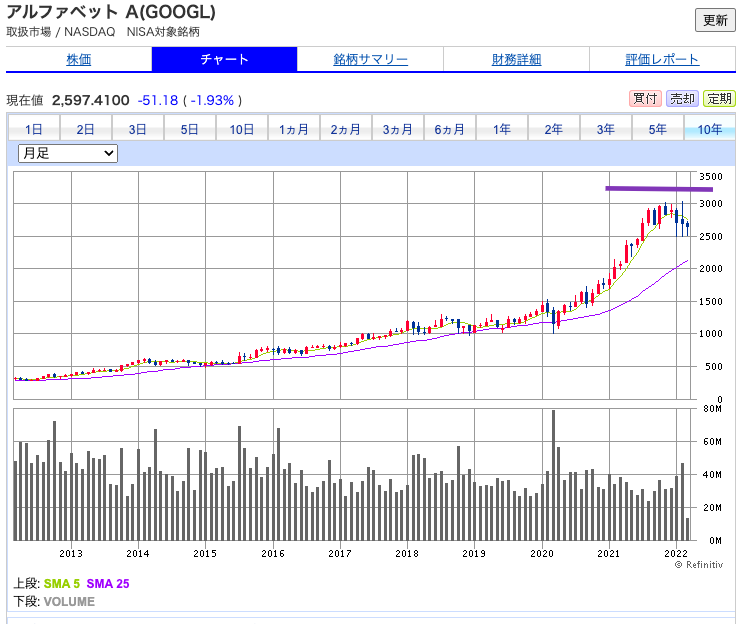The height and width of the screenshot is (624, 742).
Task: Click the 80M volume axis label
Action: [x=712, y=408]
